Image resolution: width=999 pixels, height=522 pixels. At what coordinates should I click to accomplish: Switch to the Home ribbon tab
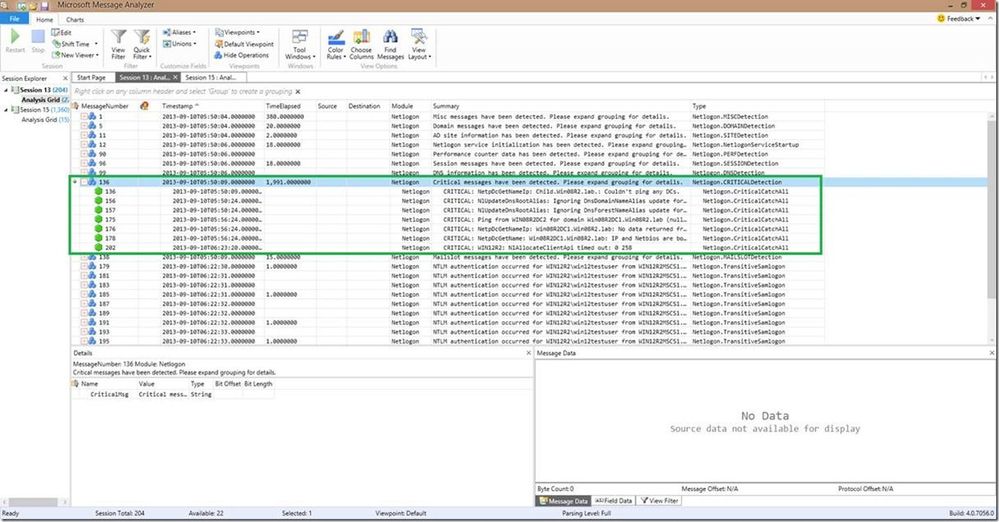pos(45,20)
